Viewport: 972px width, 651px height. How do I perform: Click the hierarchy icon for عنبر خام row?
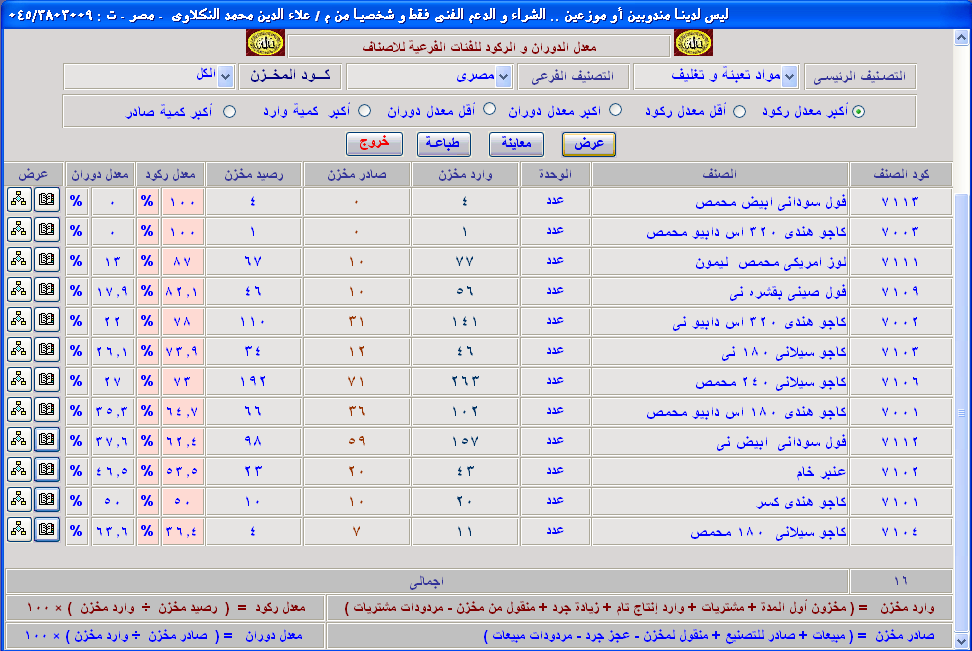[19, 470]
